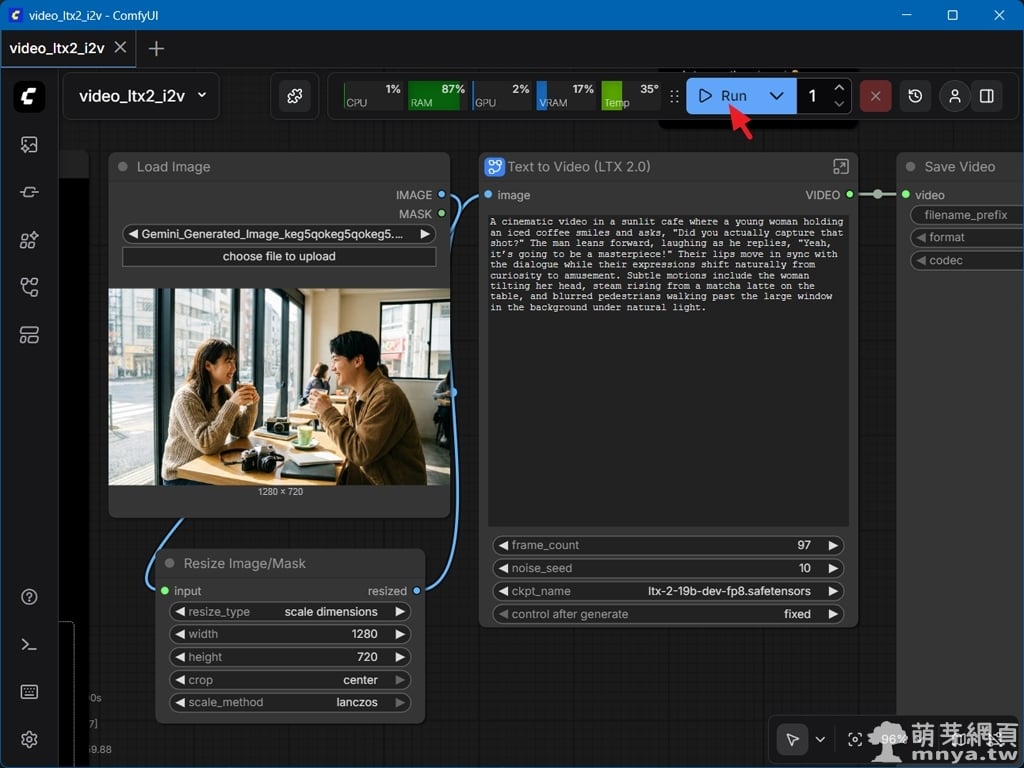The image size is (1024, 768).
Task: Open the Templates sidebar icon
Action: pyautogui.click(x=29, y=335)
